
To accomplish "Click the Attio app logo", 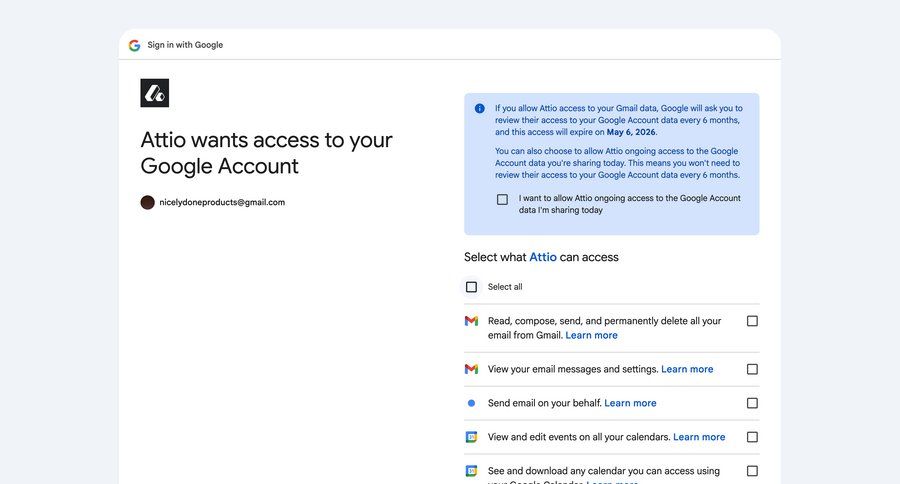I will [x=154, y=93].
